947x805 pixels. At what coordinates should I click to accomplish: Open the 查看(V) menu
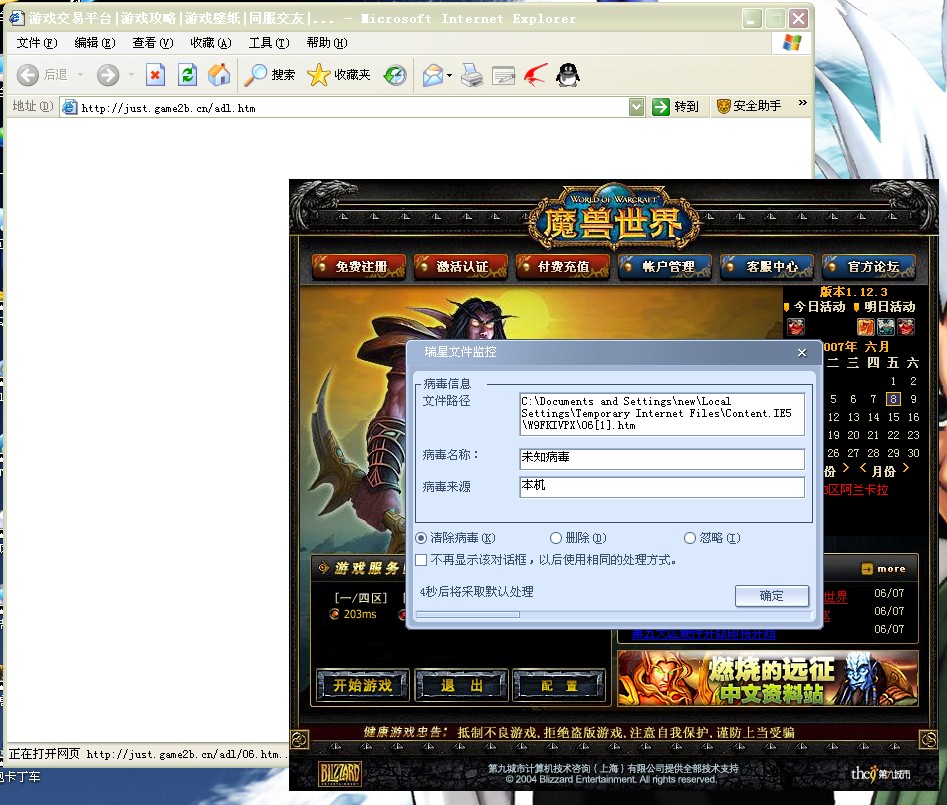pyautogui.click(x=153, y=43)
